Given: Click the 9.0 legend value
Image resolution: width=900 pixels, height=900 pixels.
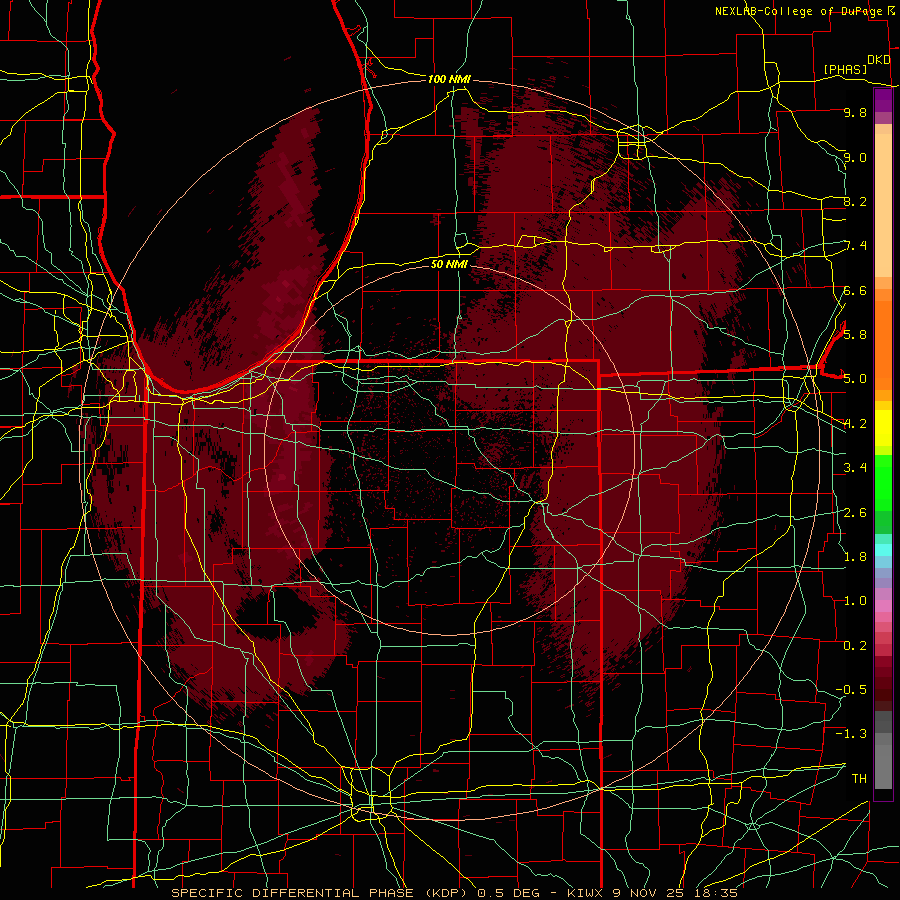Looking at the screenshot, I should point(855,157).
